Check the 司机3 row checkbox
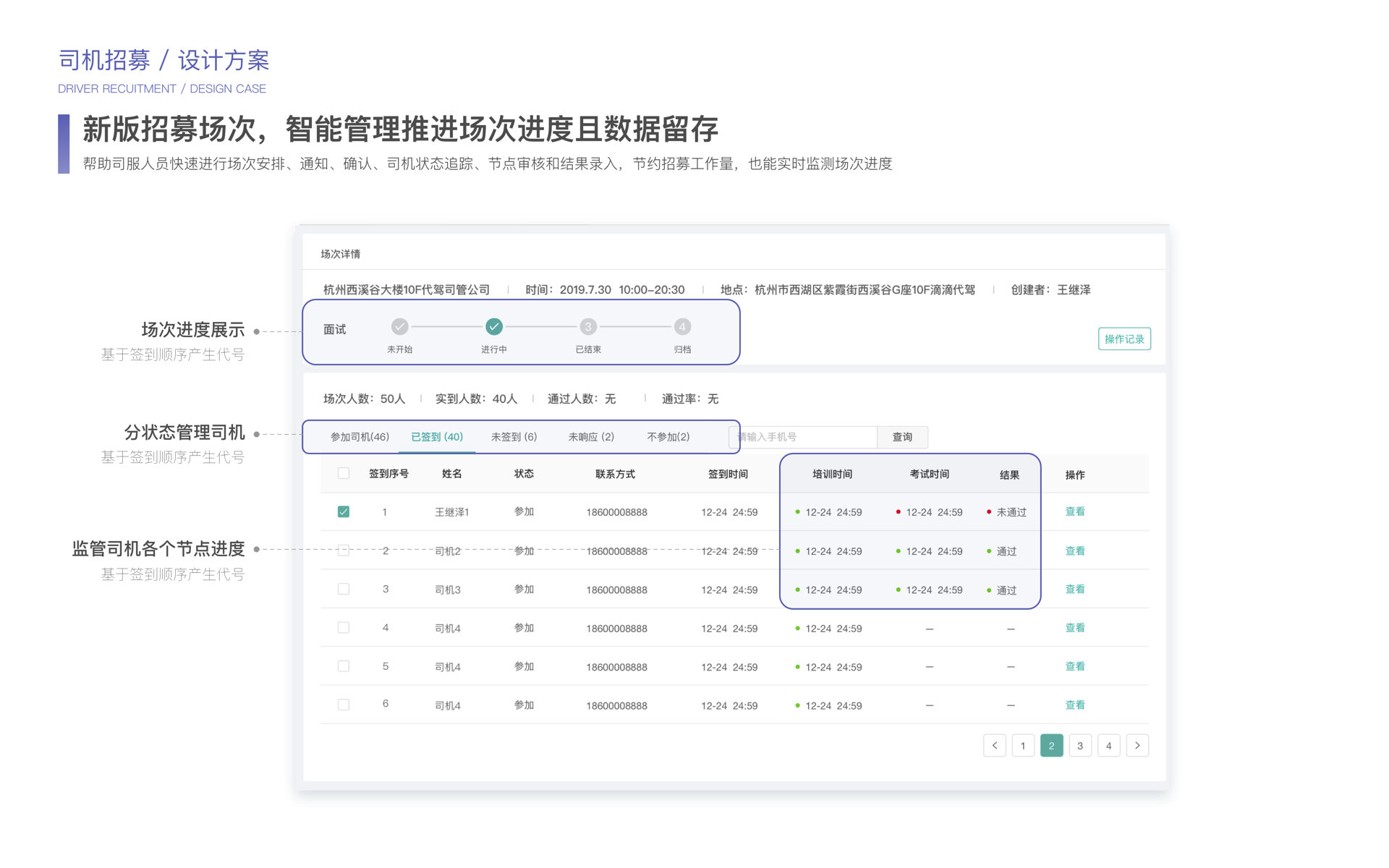1389x868 pixels. point(344,590)
